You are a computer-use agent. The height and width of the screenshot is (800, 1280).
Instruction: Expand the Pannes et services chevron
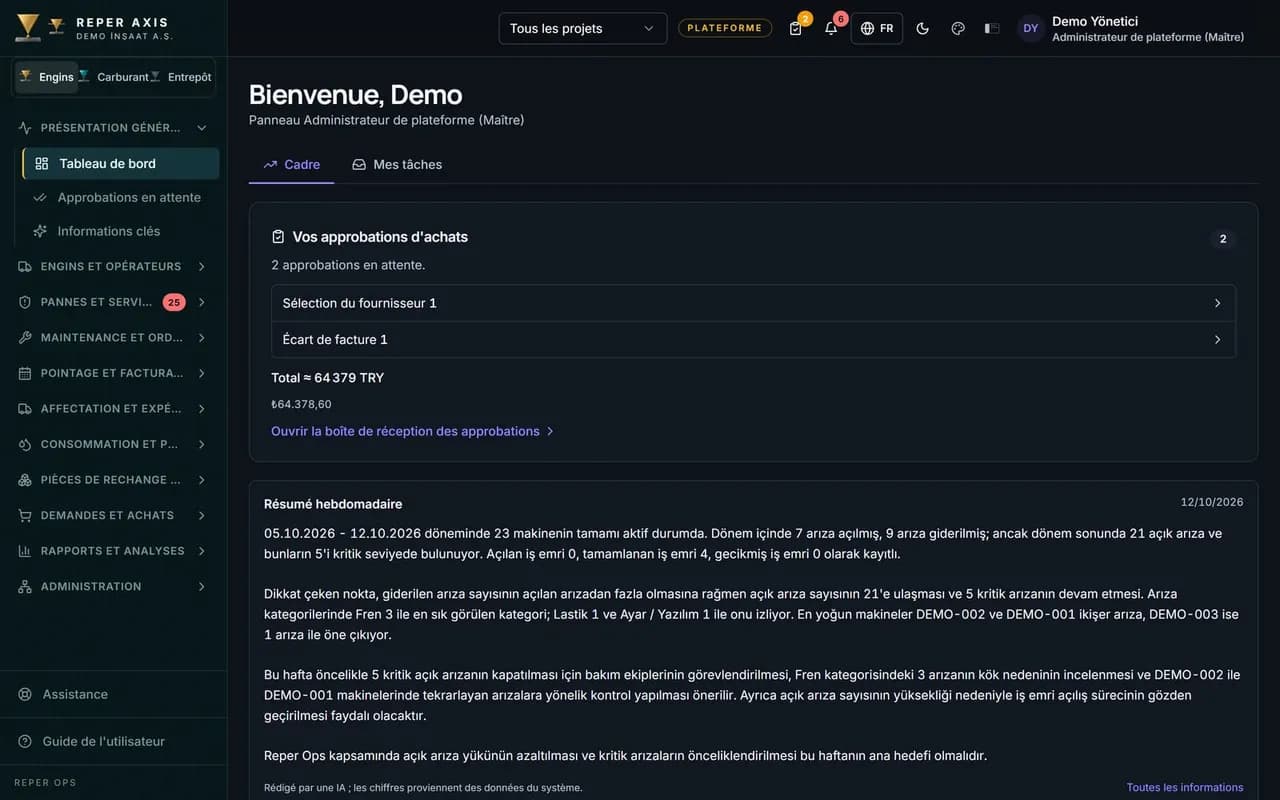coord(201,302)
